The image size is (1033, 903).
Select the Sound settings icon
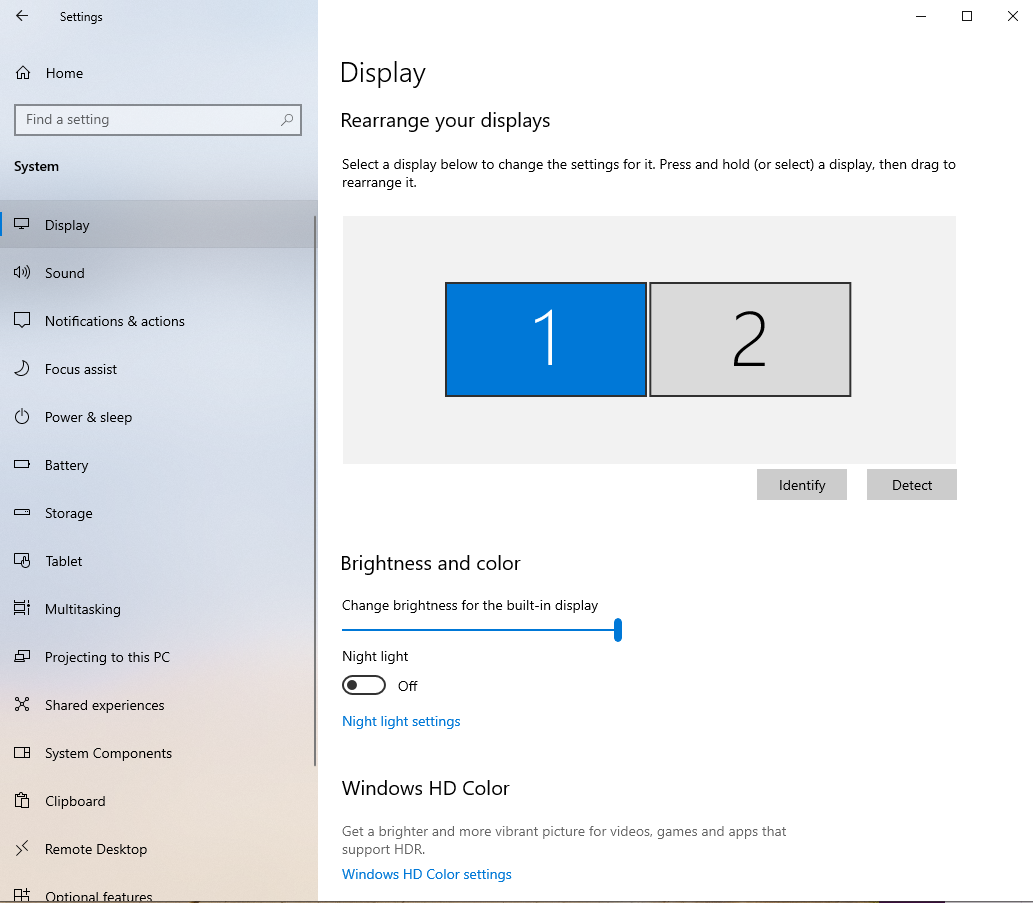point(22,272)
